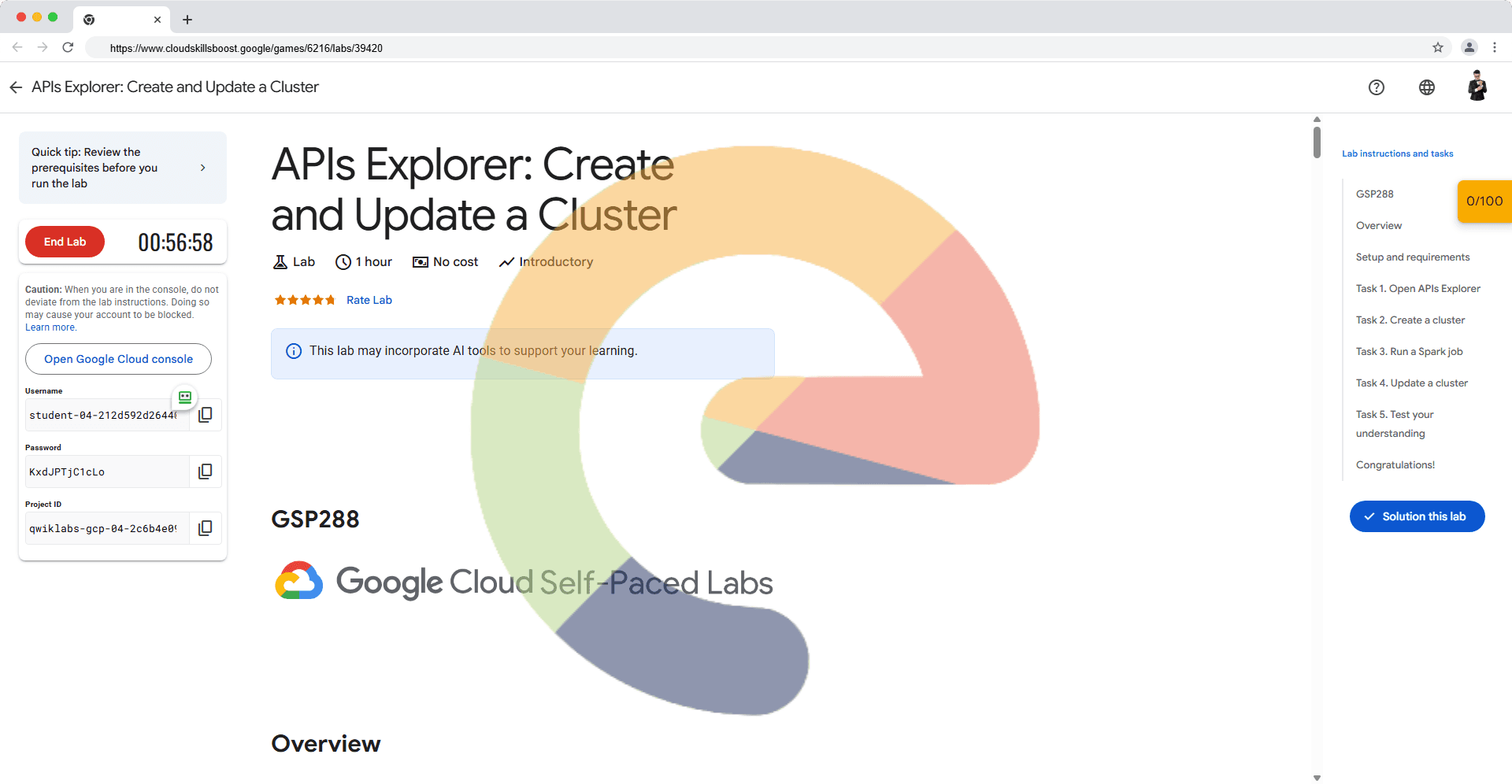
Task: Click the Rate Lab link
Action: coord(369,300)
